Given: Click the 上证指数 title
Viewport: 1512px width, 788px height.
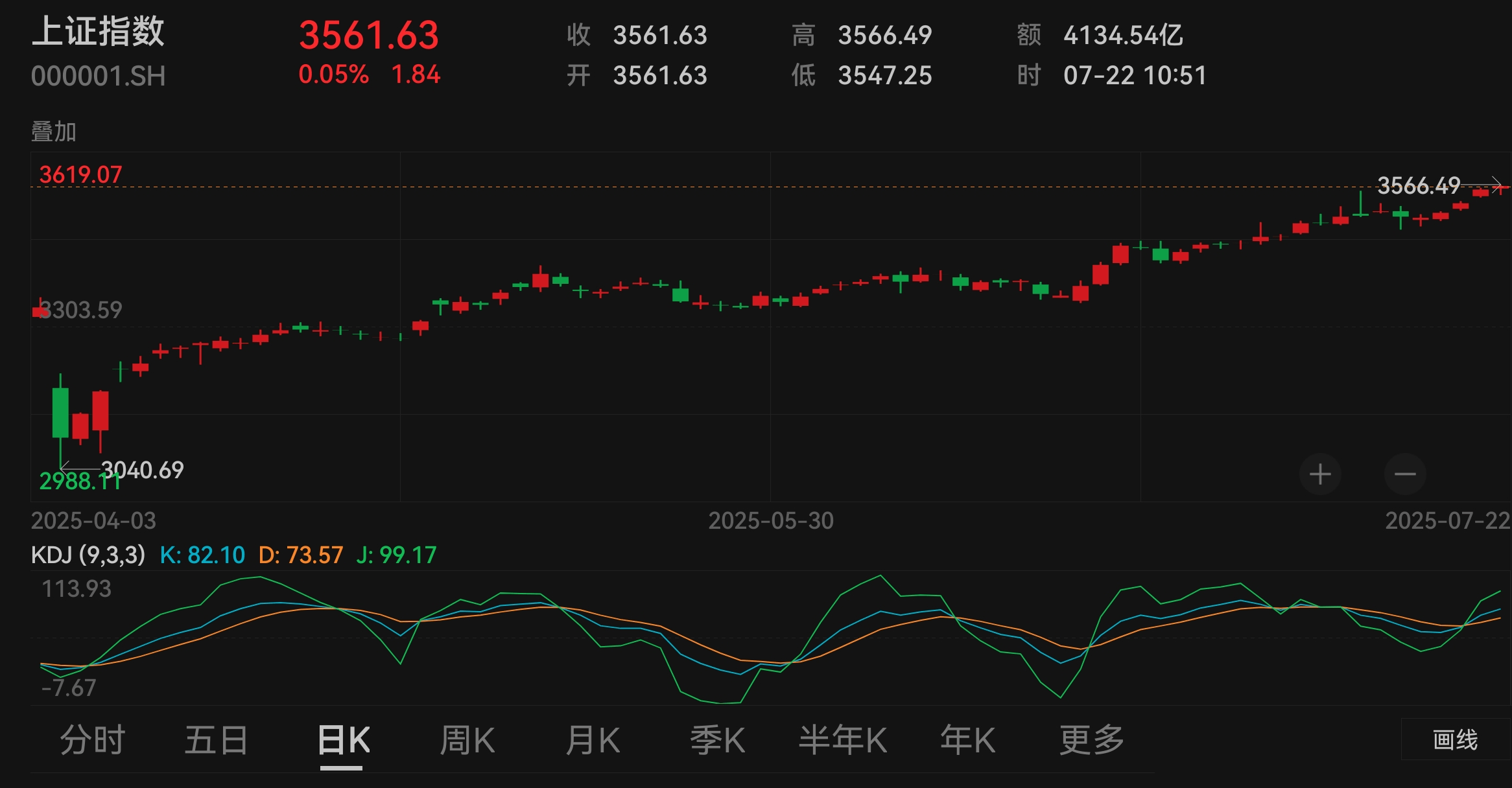Looking at the screenshot, I should point(98,32).
